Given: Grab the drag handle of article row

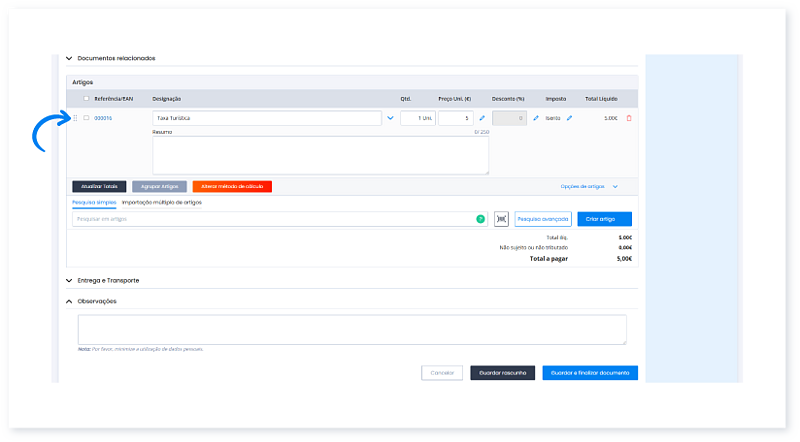Looking at the screenshot, I should point(75,118).
